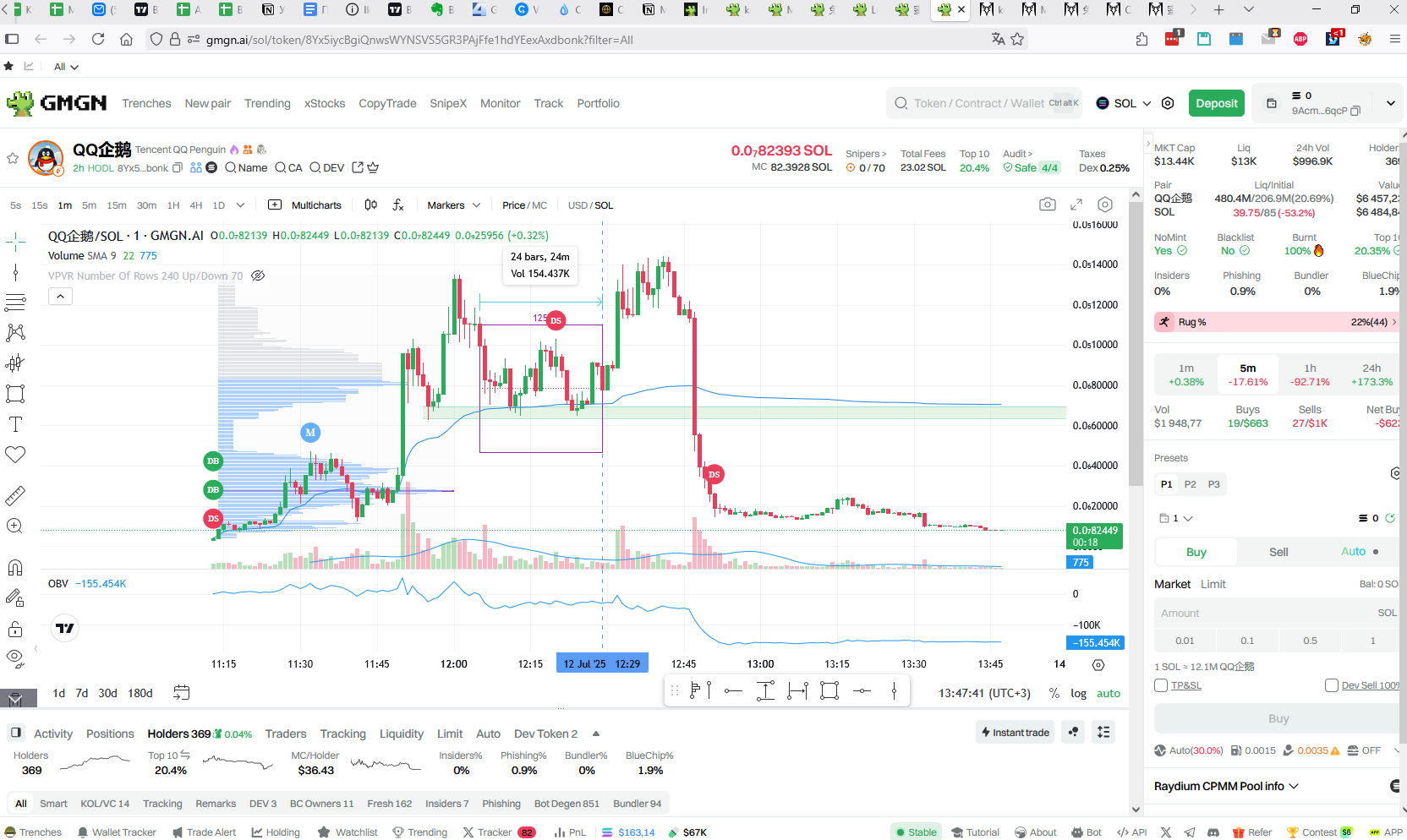Toggle log scale on chart

1079,693
